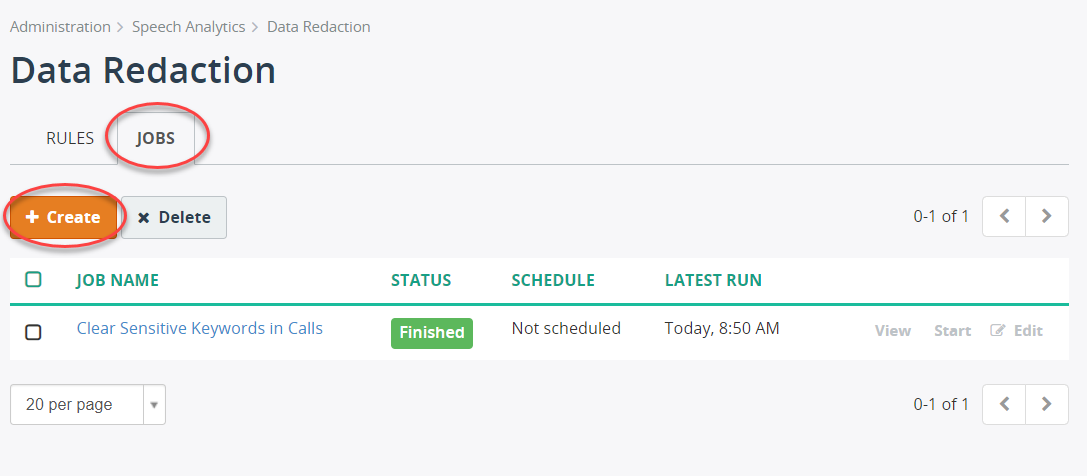Viewport: 1087px width, 476px height.
Task: Click the bottom previous page arrow
Action: click(x=1004, y=404)
